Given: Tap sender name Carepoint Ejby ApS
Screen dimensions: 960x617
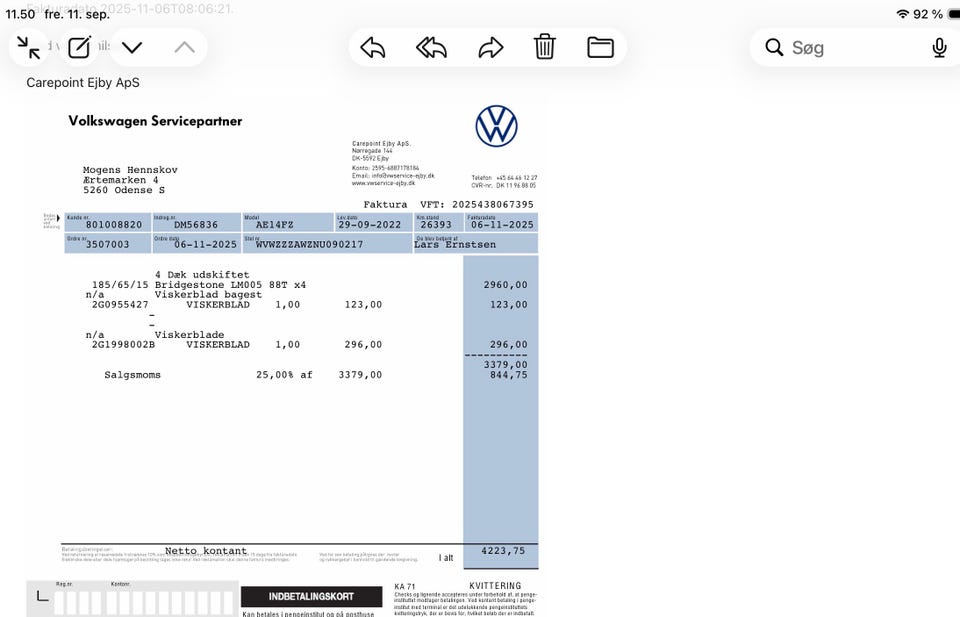Looking at the screenshot, I should (83, 83).
